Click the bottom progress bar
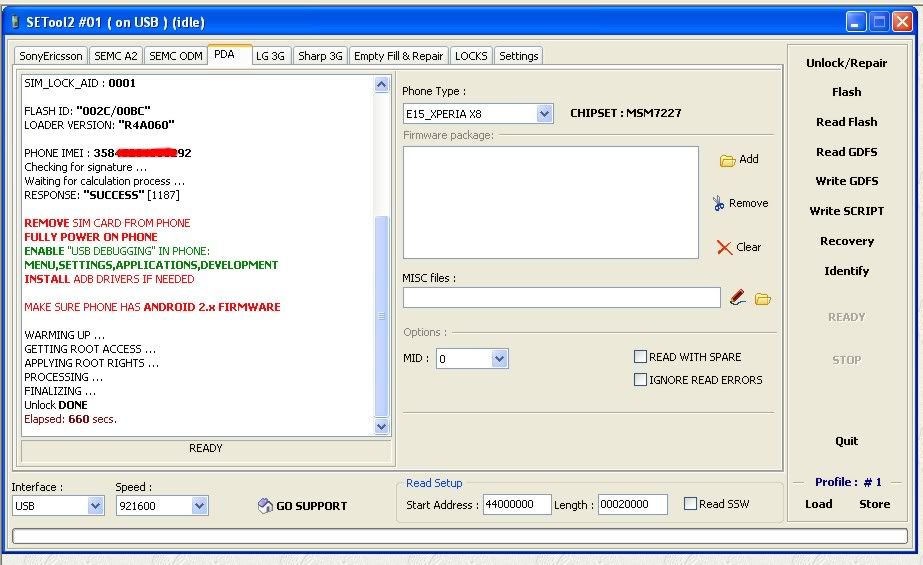This screenshot has width=923, height=565. tap(460, 536)
